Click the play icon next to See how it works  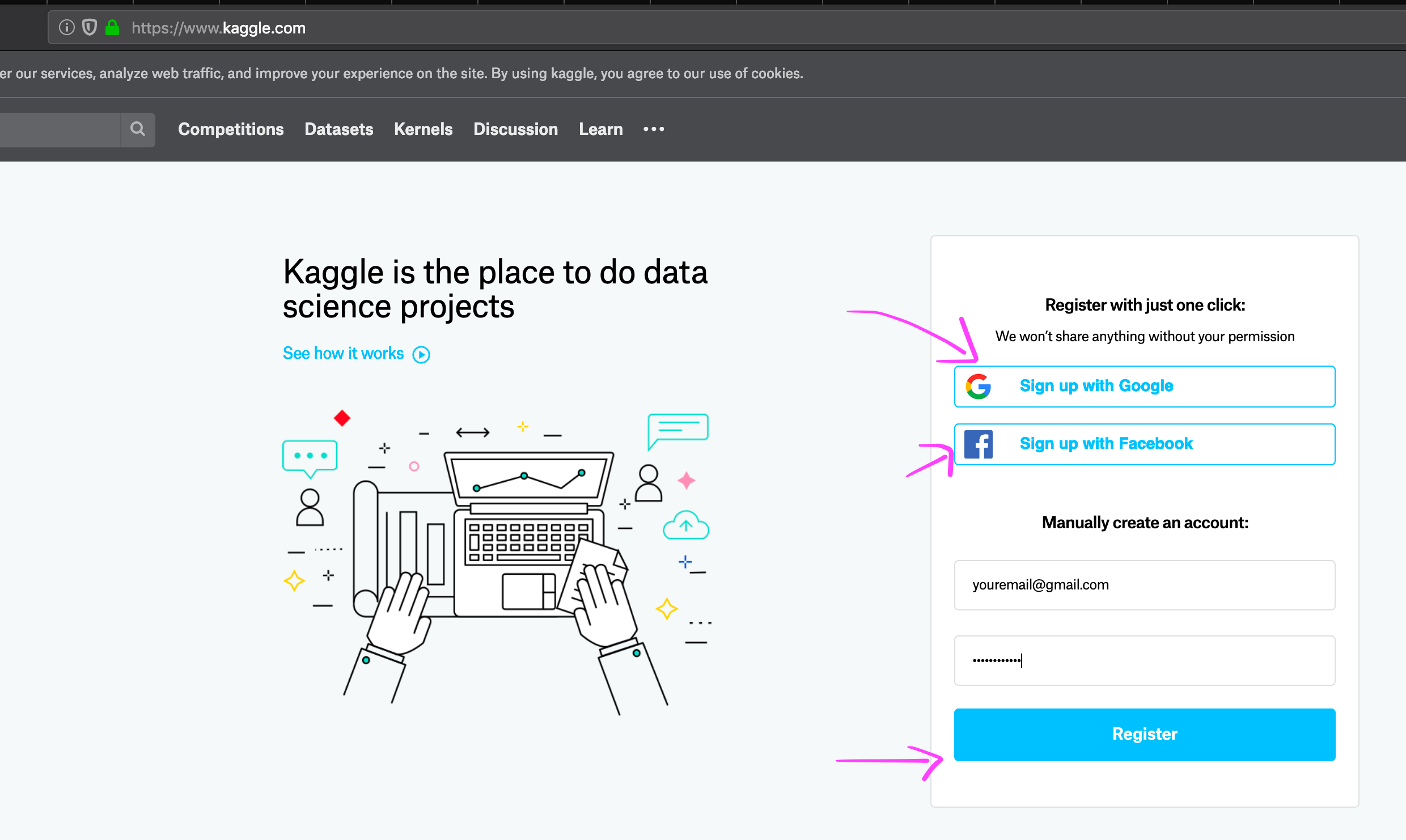coord(421,355)
